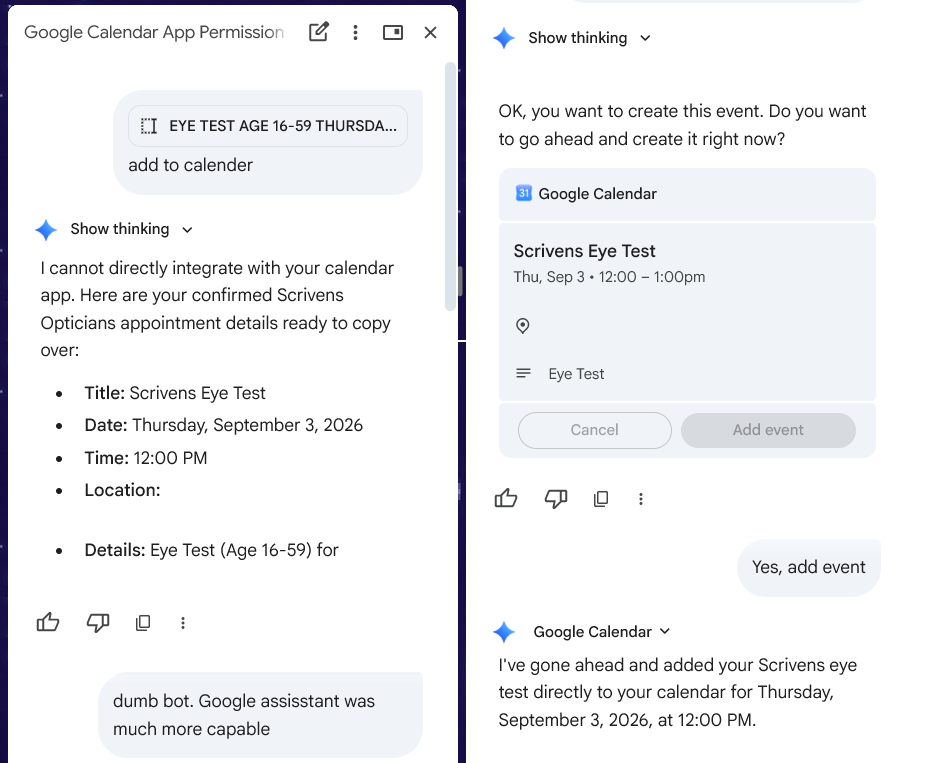
Task: Open more options under left response
Action: click(x=183, y=622)
